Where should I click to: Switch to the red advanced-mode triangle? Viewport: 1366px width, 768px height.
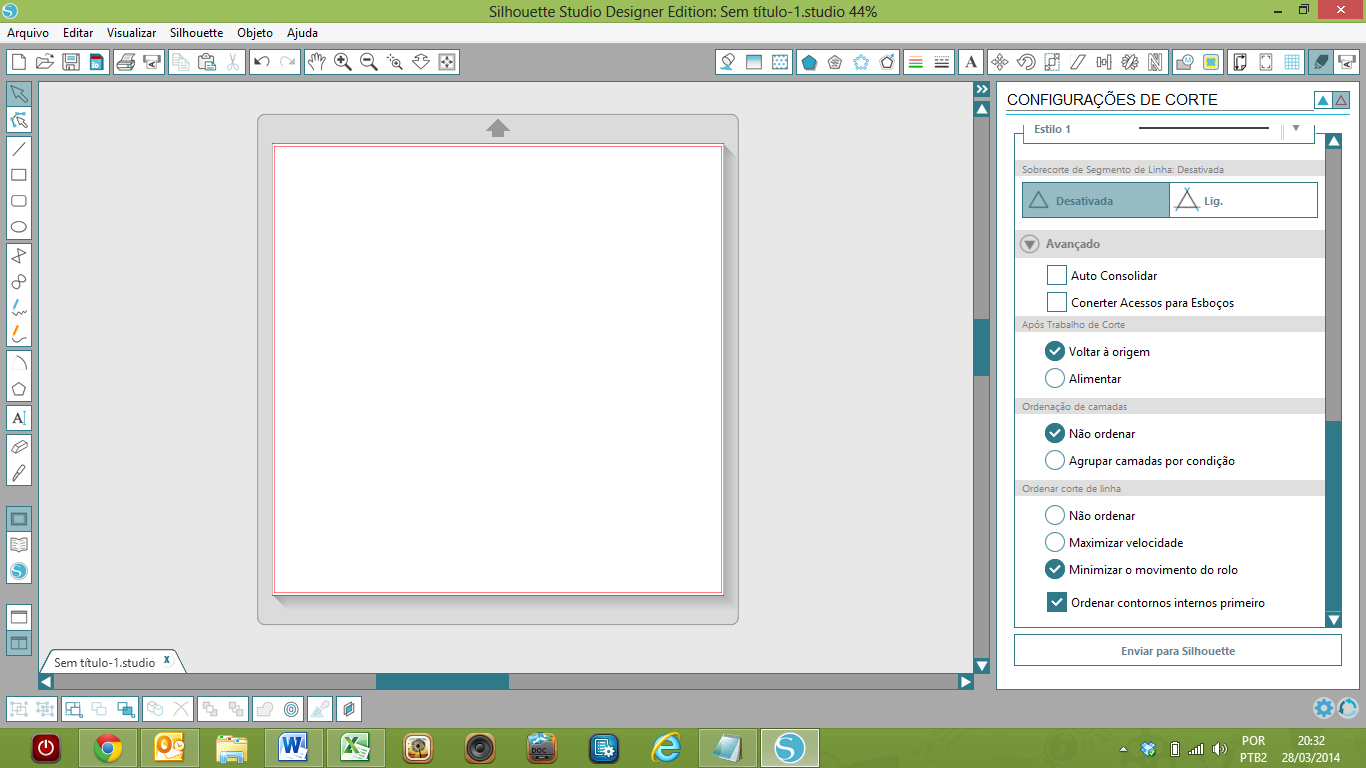coord(1341,100)
